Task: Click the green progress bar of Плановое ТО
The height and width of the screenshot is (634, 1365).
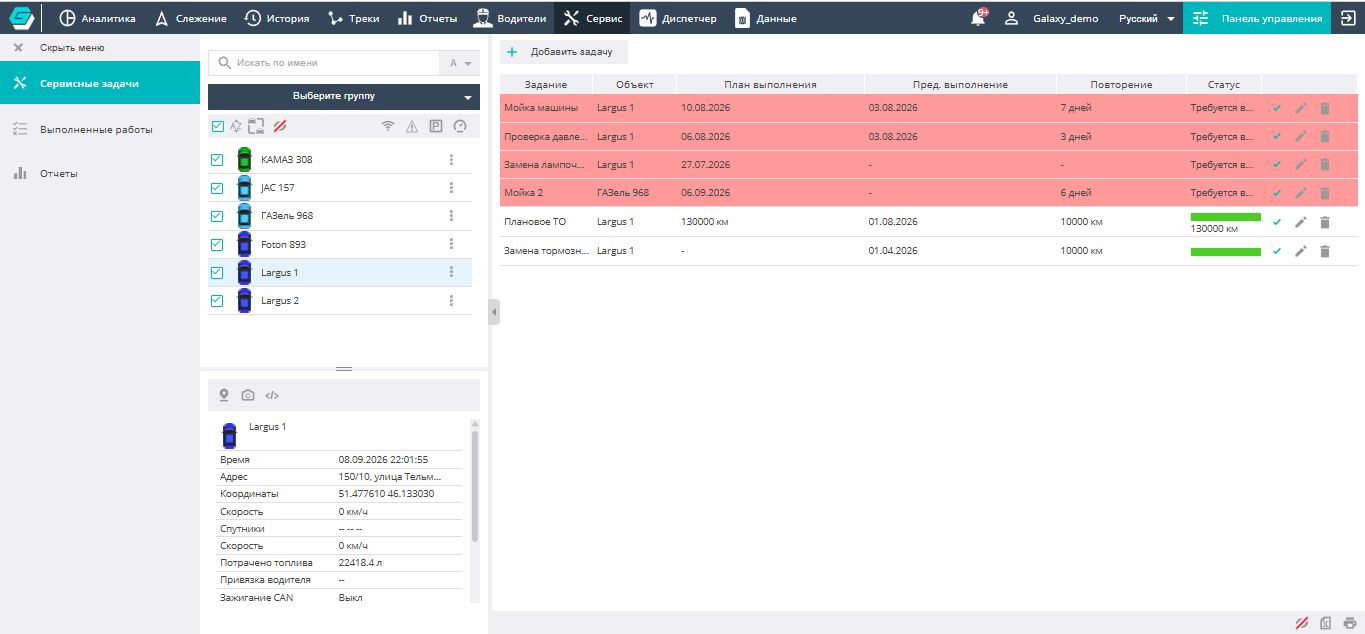Action: [x=1225, y=217]
